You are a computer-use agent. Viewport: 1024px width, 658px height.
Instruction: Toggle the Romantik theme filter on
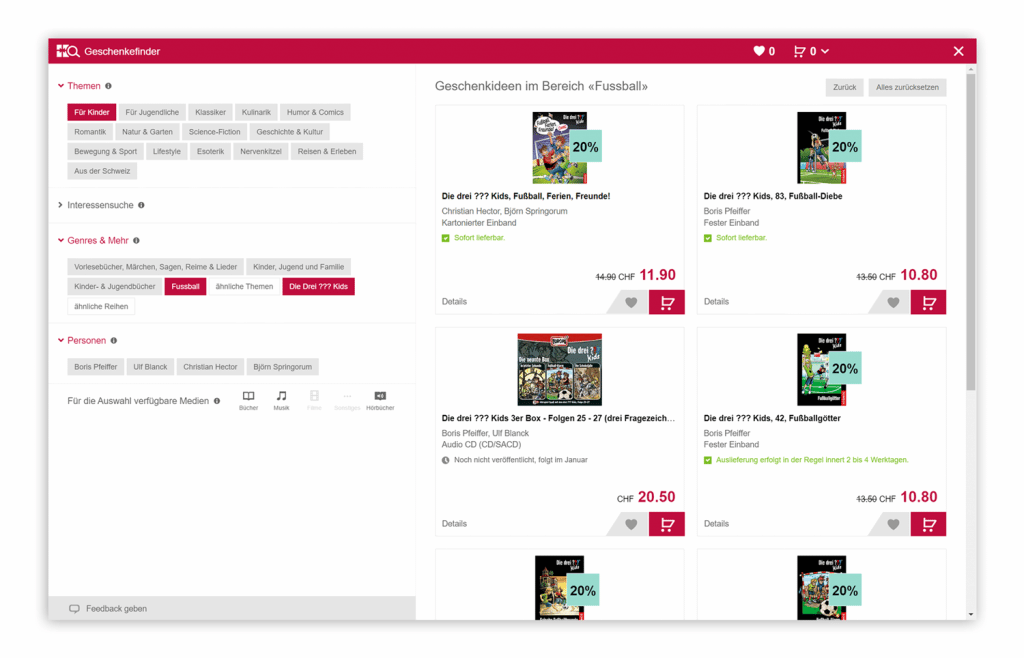[x=90, y=131]
